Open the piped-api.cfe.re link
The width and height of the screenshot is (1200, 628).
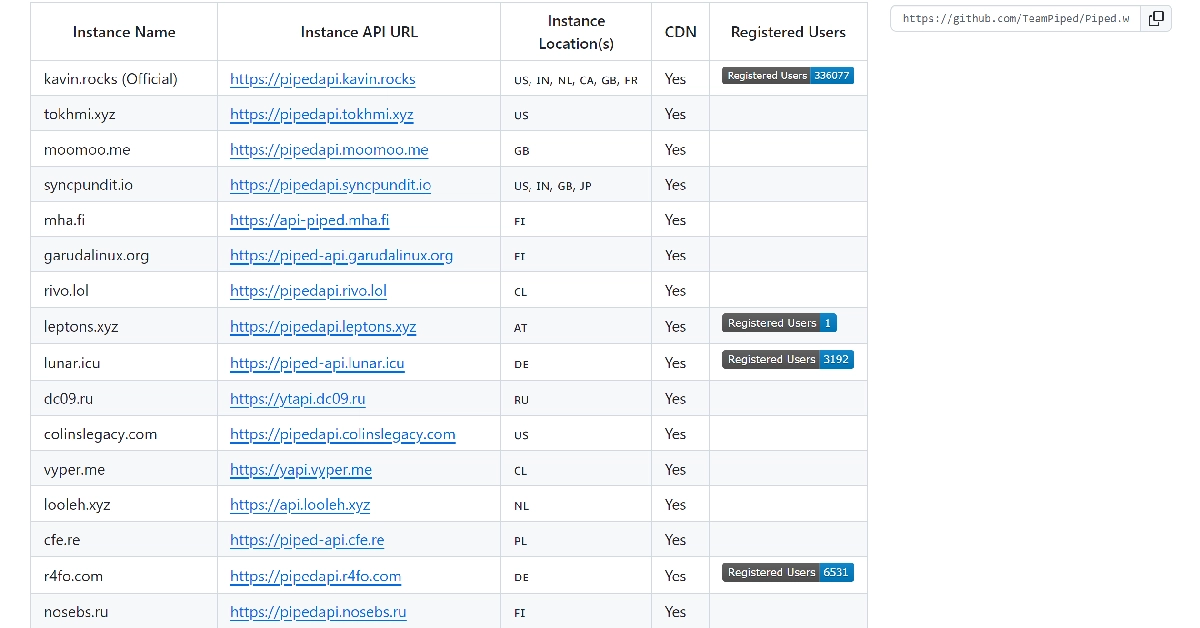point(307,540)
